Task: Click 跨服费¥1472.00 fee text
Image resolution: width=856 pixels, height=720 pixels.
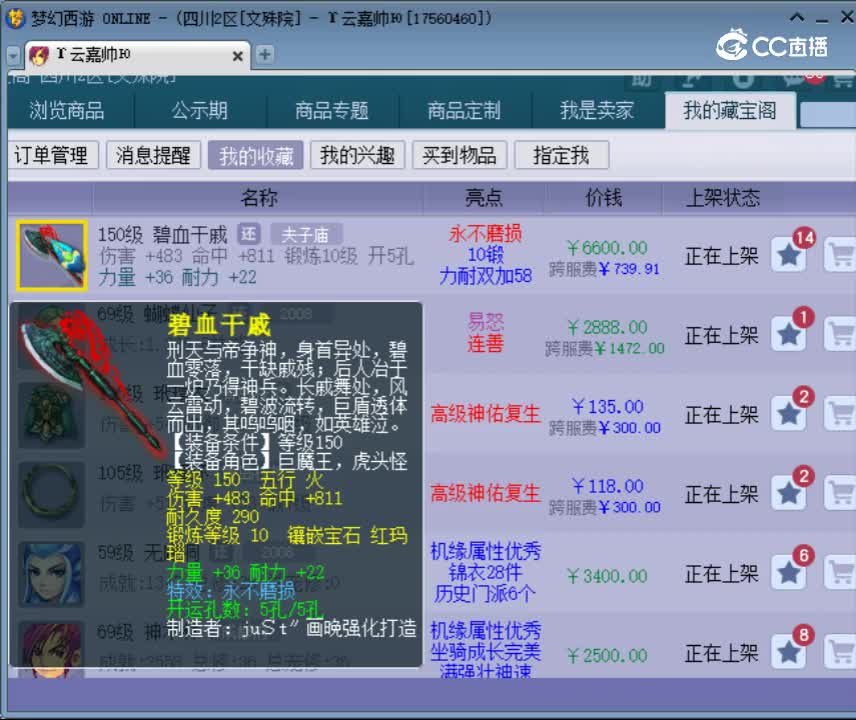Action: (604, 348)
